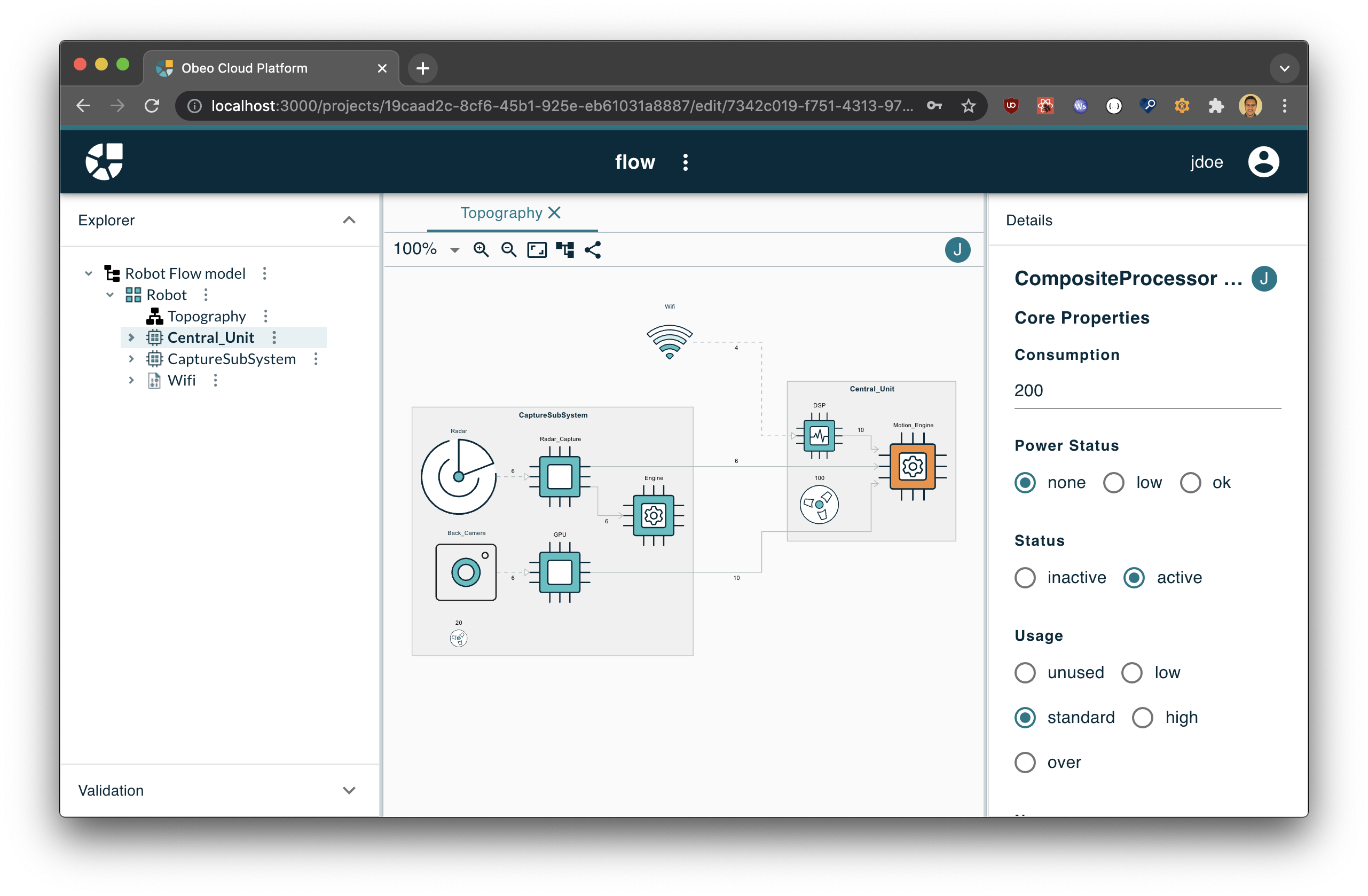1368x896 pixels.
Task: Change Usage to high
Action: pos(1143,717)
